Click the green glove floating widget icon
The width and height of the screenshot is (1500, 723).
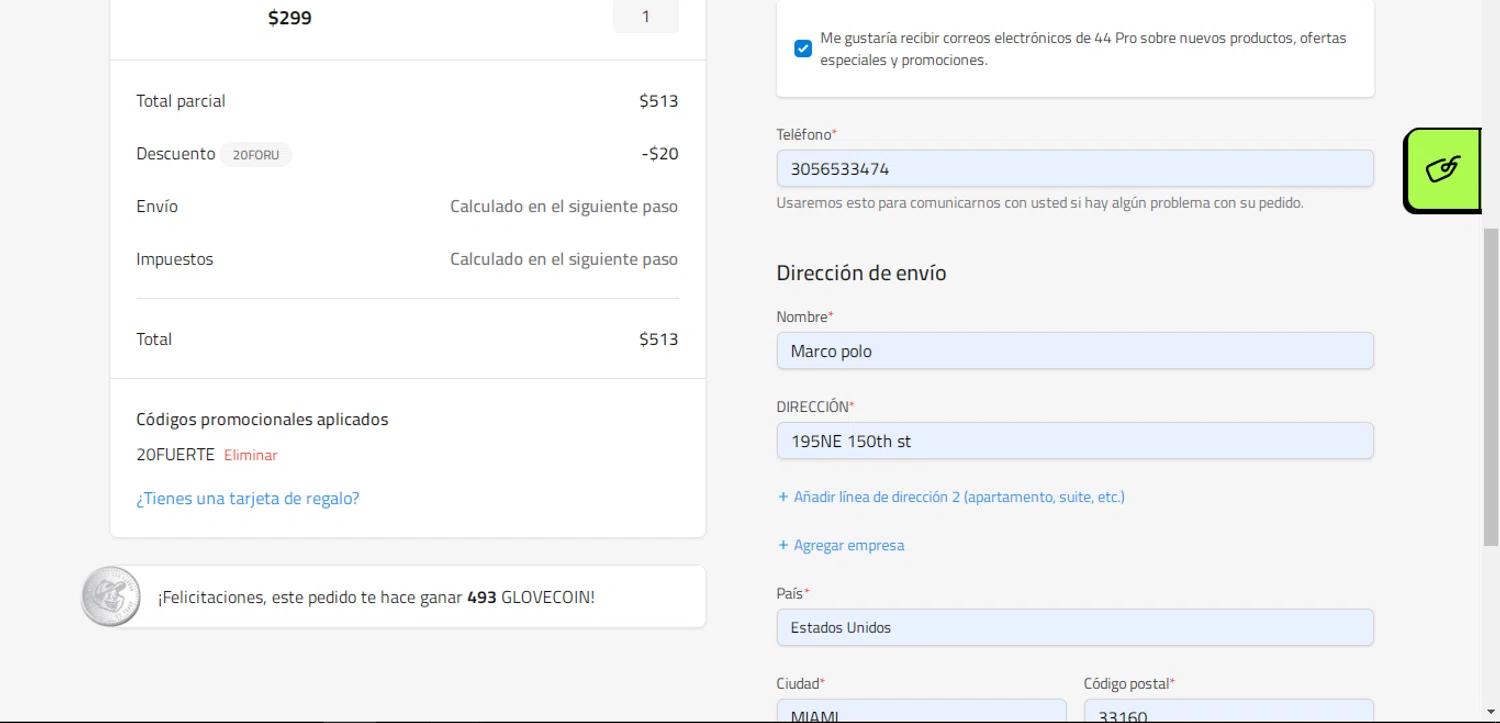coord(1443,170)
